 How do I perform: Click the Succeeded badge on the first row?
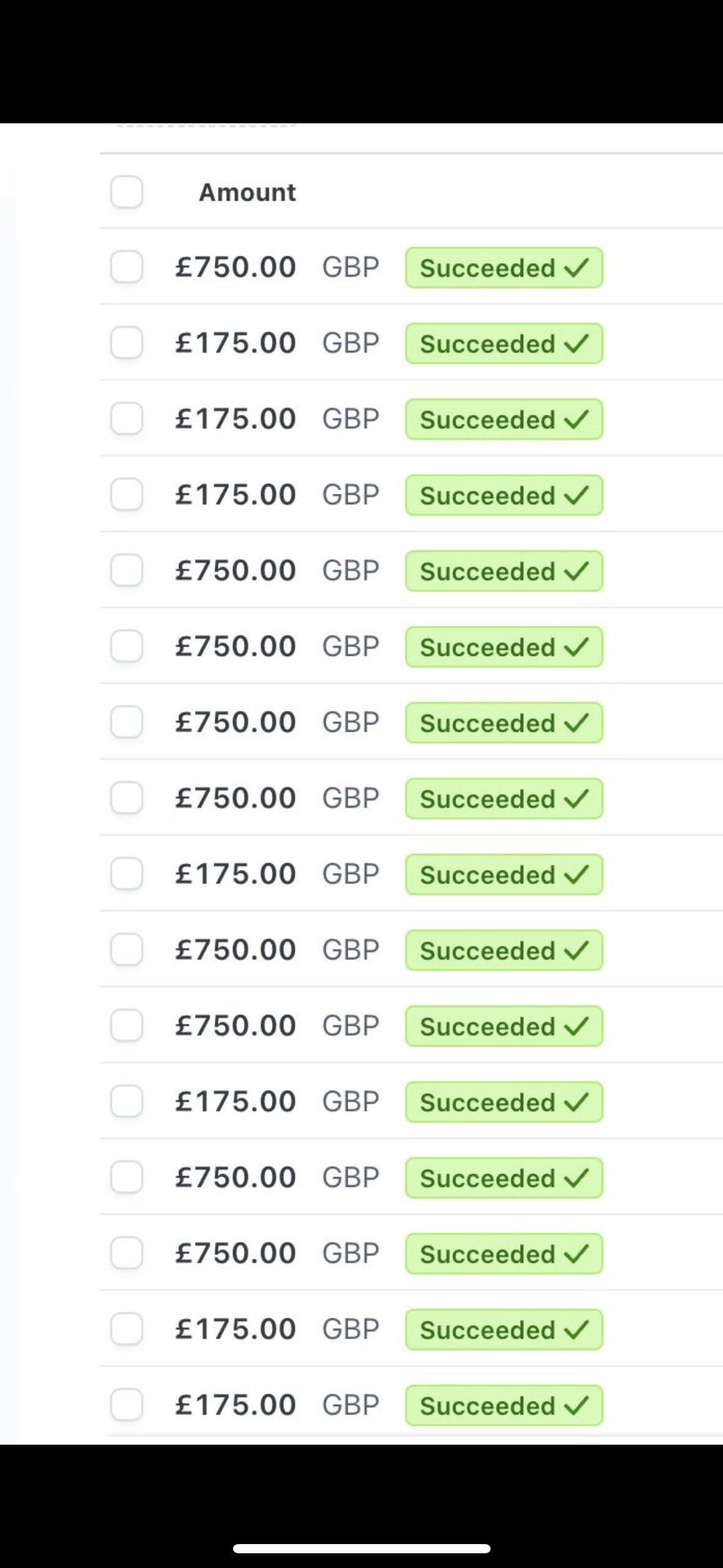(x=503, y=268)
